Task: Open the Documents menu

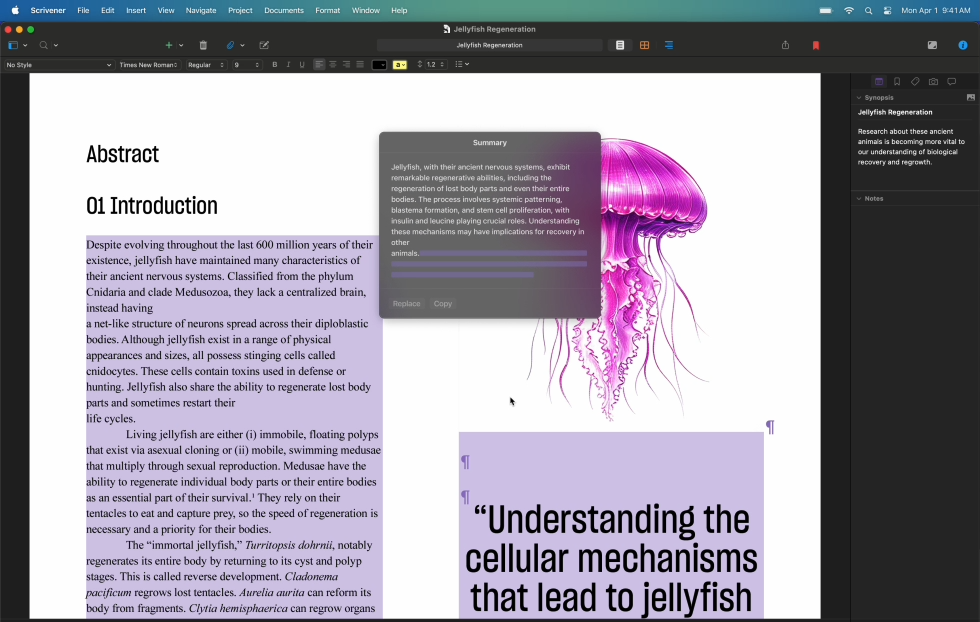Action: tap(284, 10)
